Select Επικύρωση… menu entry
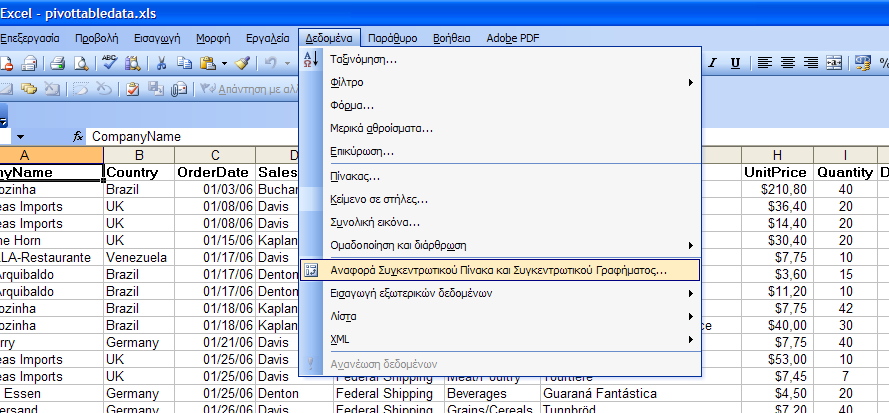Viewport: 889px width, 413px height. [500, 152]
